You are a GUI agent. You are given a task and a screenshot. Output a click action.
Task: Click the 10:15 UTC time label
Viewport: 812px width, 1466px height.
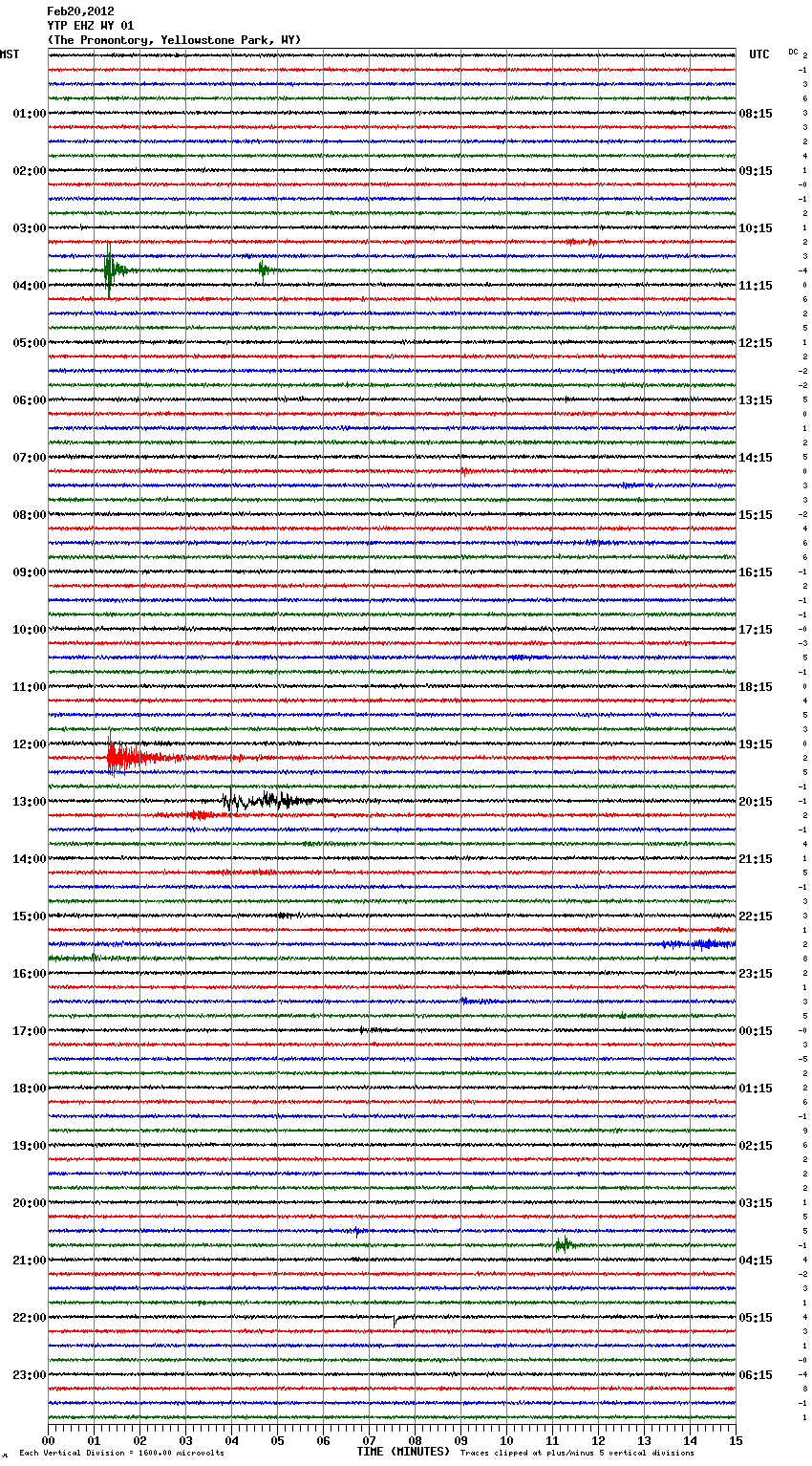tap(756, 228)
